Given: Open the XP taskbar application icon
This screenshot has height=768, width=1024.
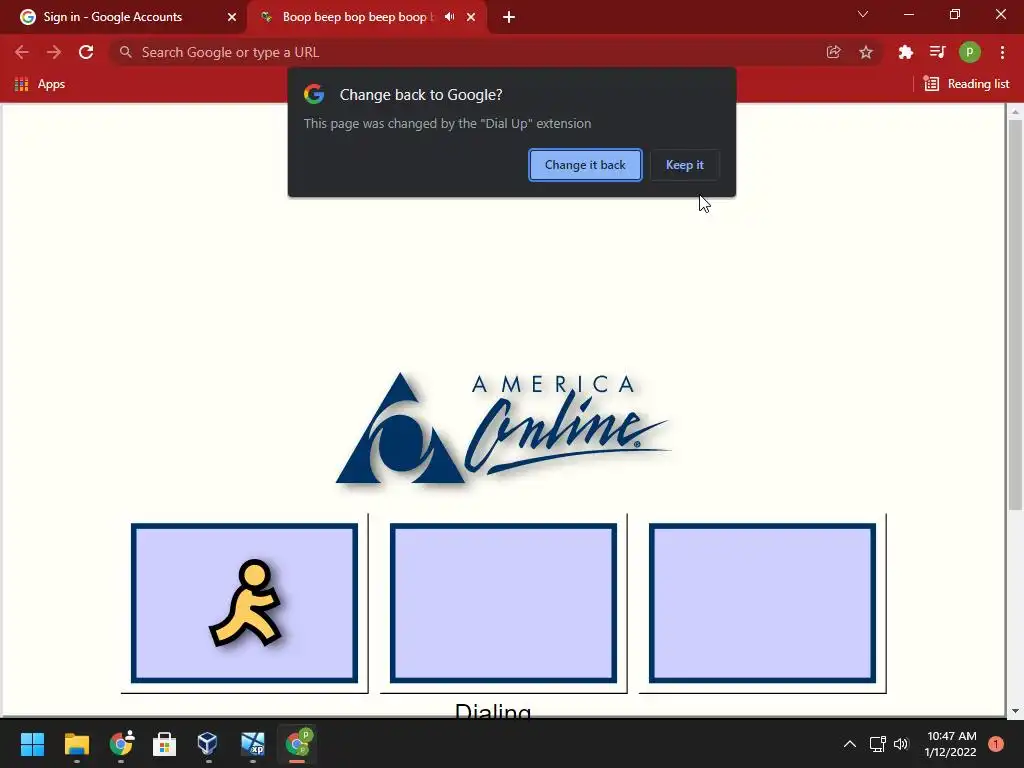Looking at the screenshot, I should tap(253, 744).
